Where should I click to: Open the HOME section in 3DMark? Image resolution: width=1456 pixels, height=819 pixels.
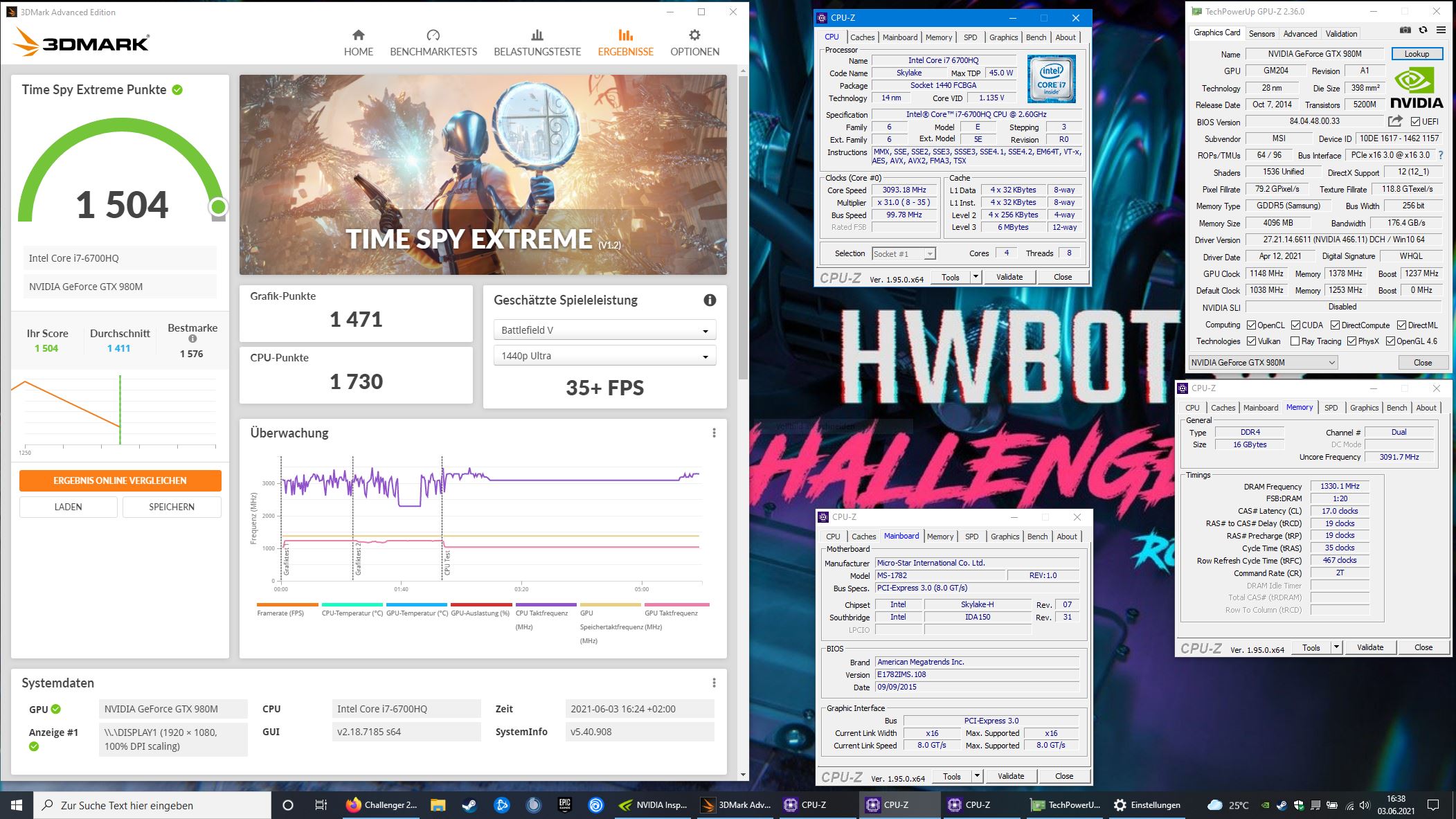click(x=358, y=43)
